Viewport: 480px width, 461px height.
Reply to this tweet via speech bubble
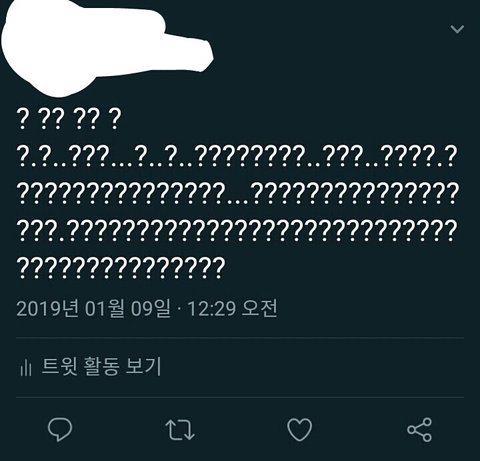point(60,429)
